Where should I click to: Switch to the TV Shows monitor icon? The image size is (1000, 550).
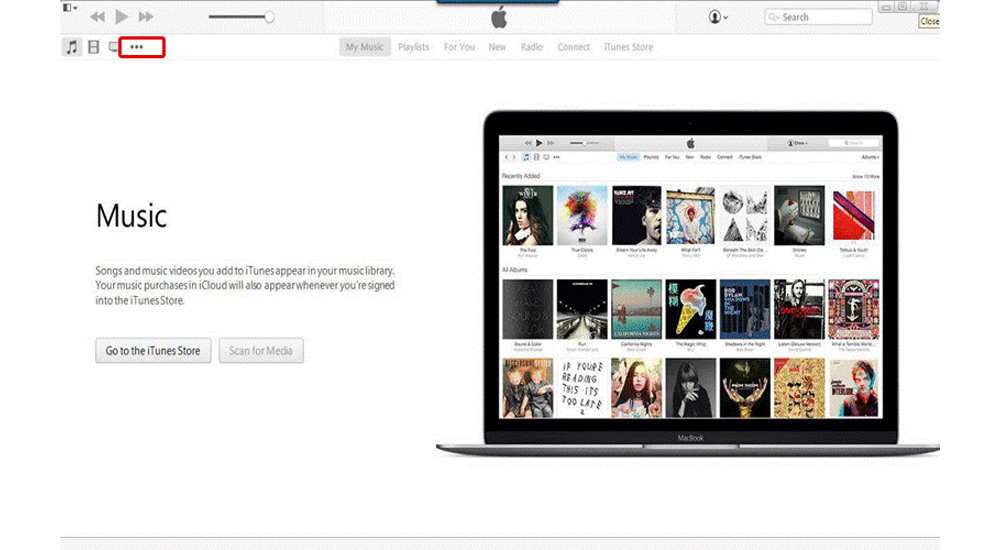[x=113, y=47]
